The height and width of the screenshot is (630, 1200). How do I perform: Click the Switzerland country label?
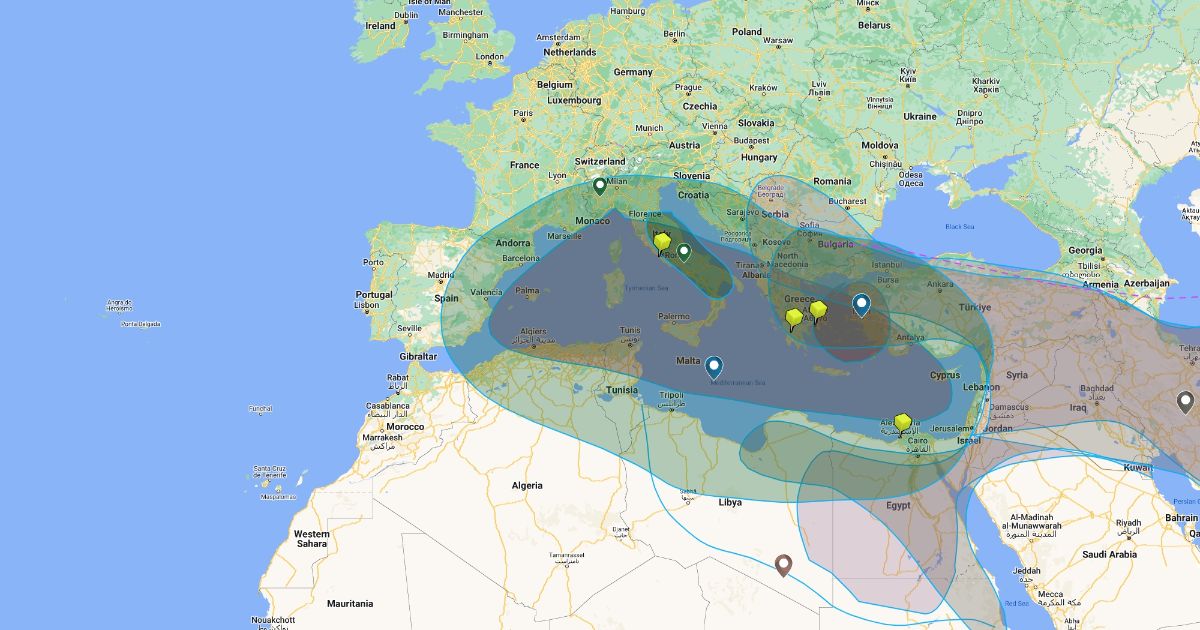tap(600, 161)
